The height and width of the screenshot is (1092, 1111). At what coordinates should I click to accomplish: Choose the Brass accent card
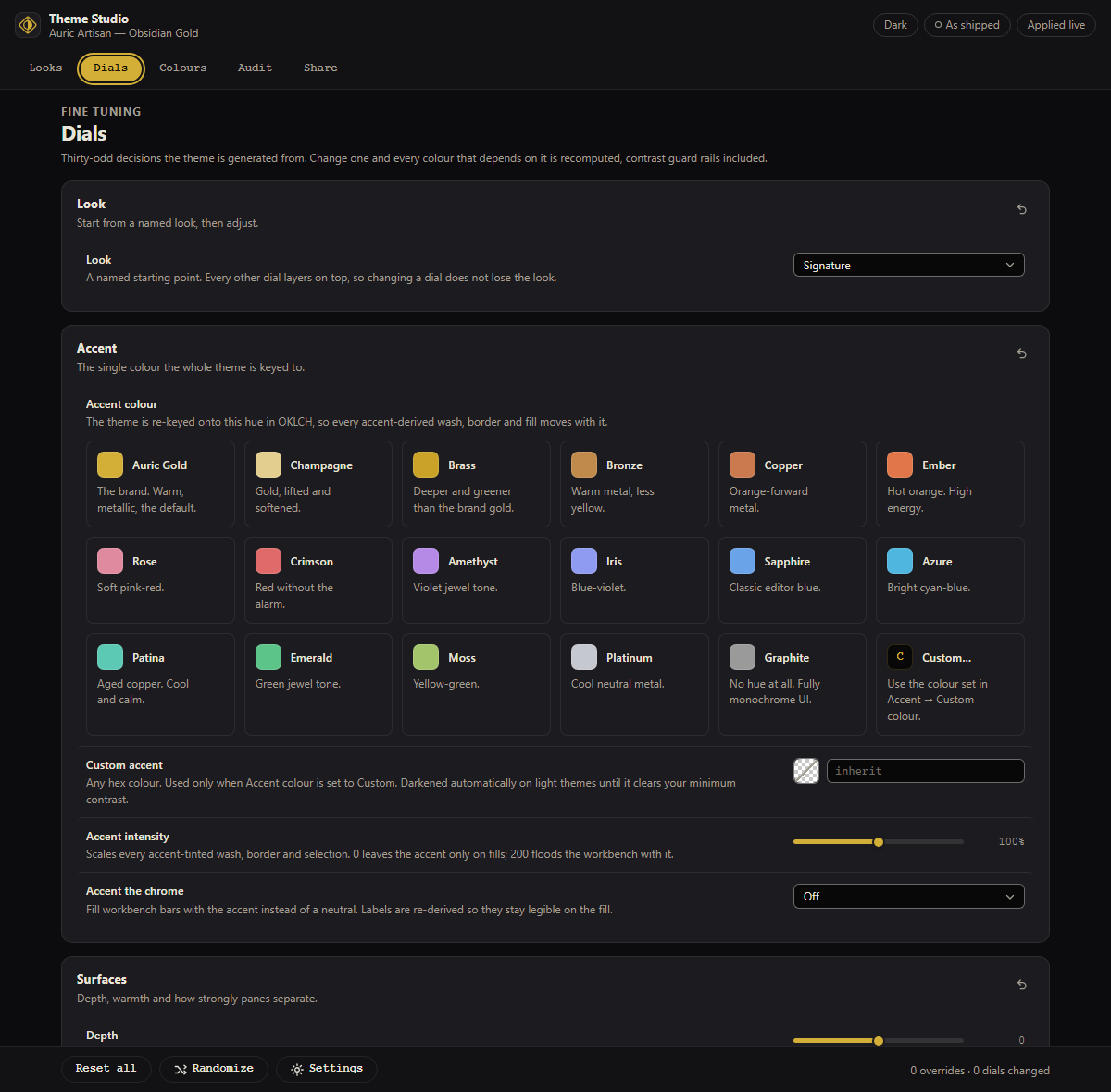[x=476, y=484]
